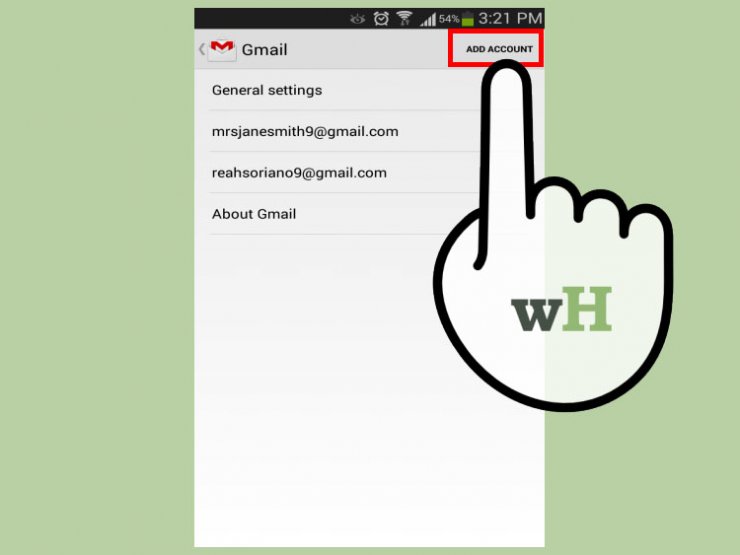The width and height of the screenshot is (740, 555).
Task: Tap the battery 54% indicator
Action: [456, 19]
